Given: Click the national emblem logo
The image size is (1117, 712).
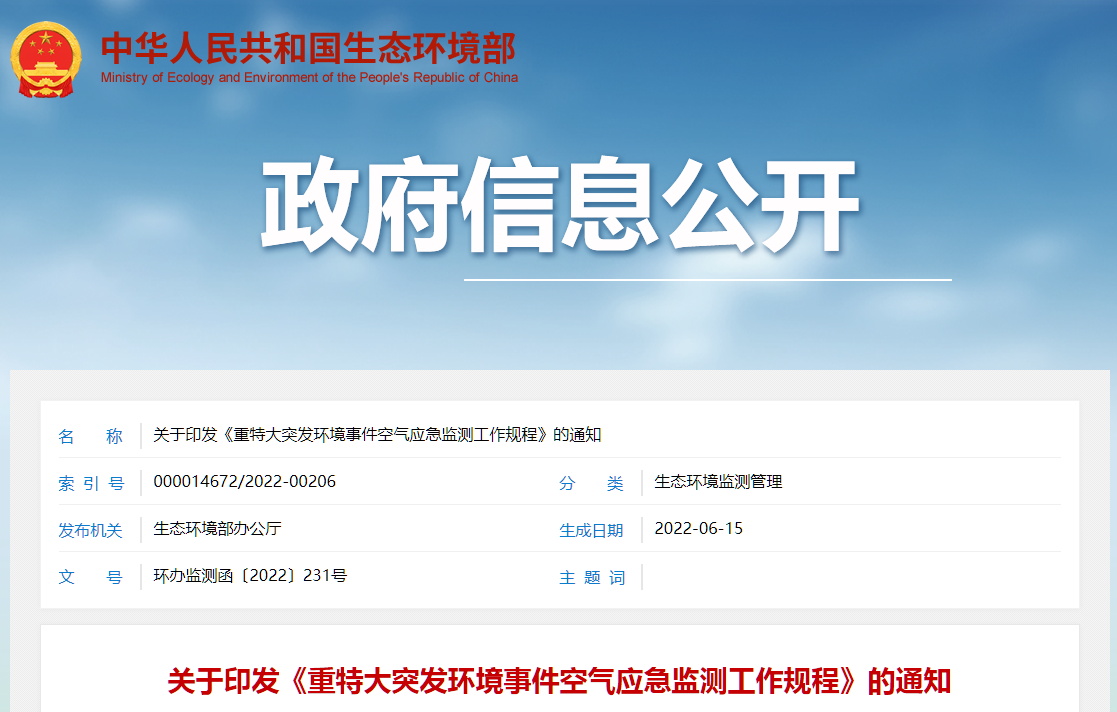Looking at the screenshot, I should [x=45, y=58].
